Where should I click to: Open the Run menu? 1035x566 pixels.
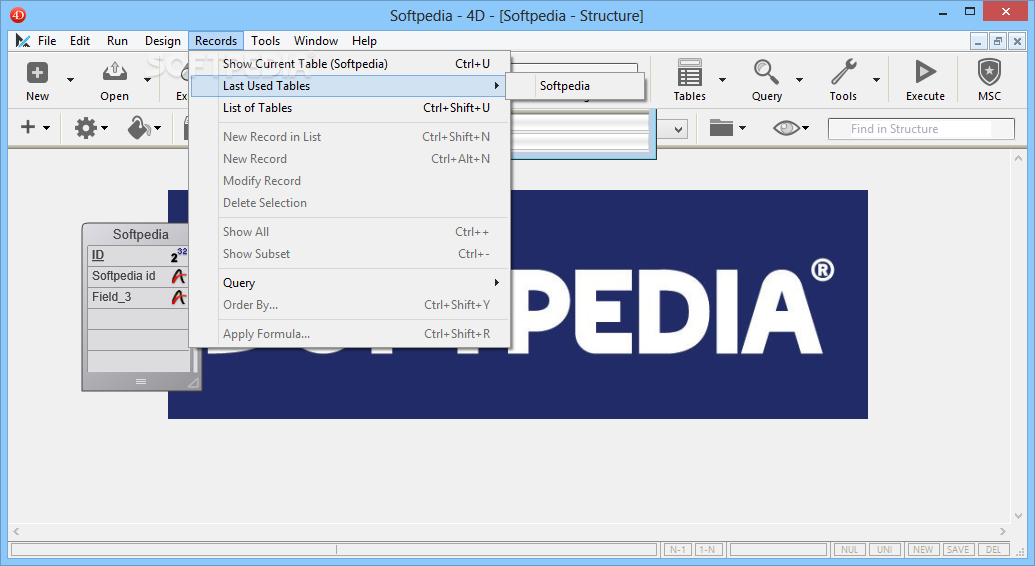coord(117,41)
